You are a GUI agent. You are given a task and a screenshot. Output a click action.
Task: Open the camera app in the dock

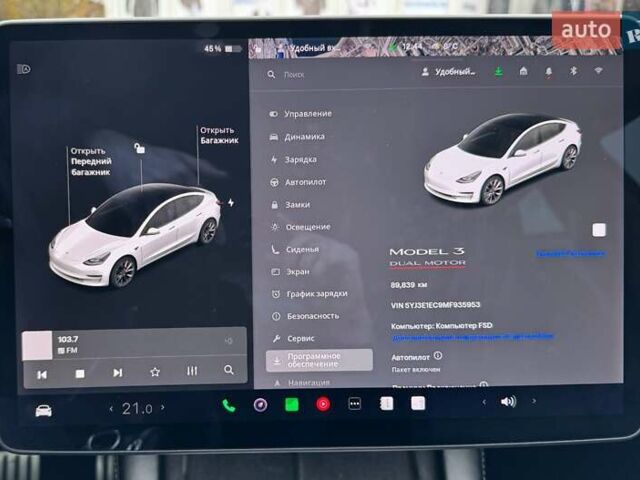(260, 404)
